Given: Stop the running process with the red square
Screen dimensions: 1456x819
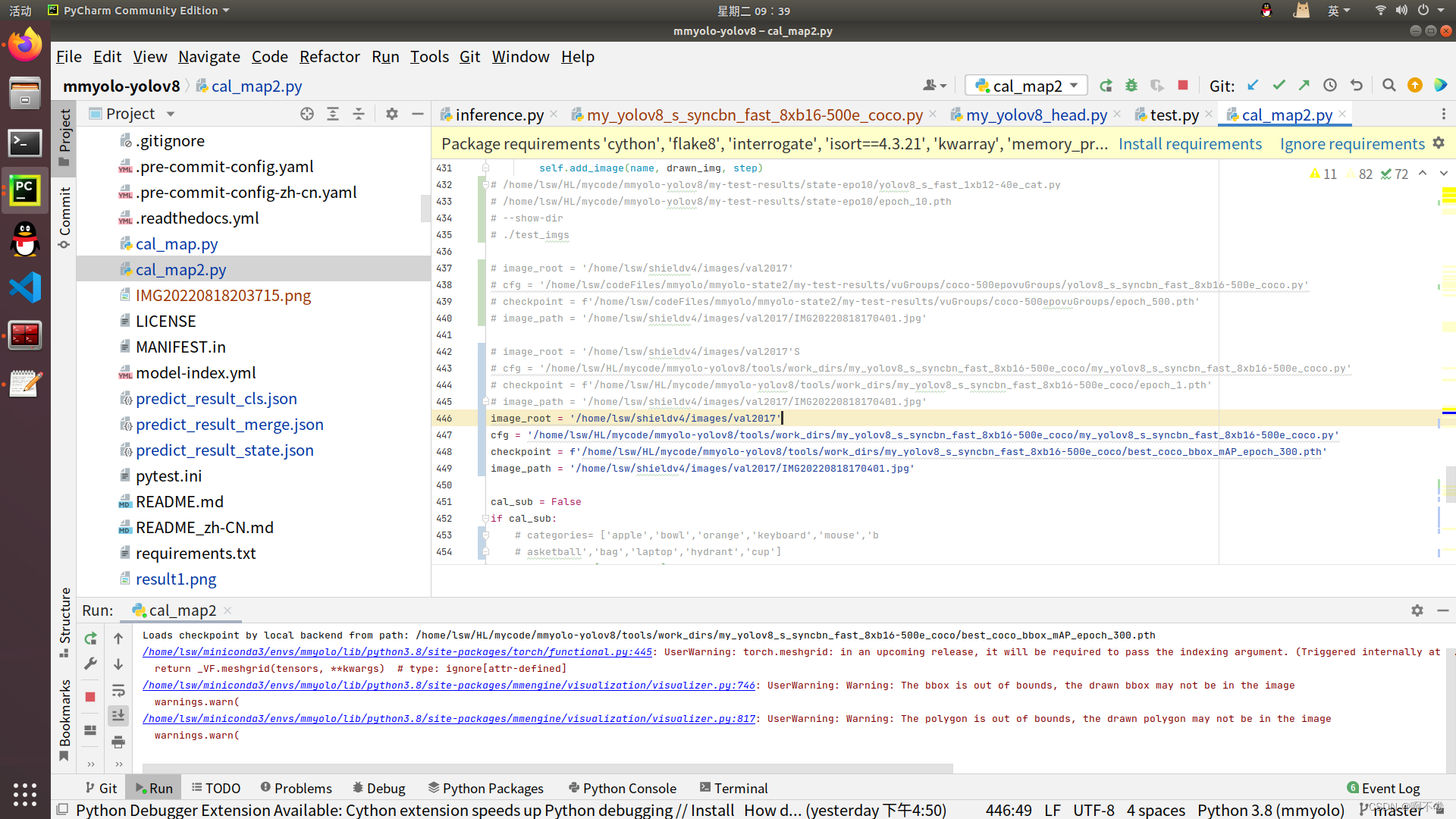Looking at the screenshot, I should 1182,85.
